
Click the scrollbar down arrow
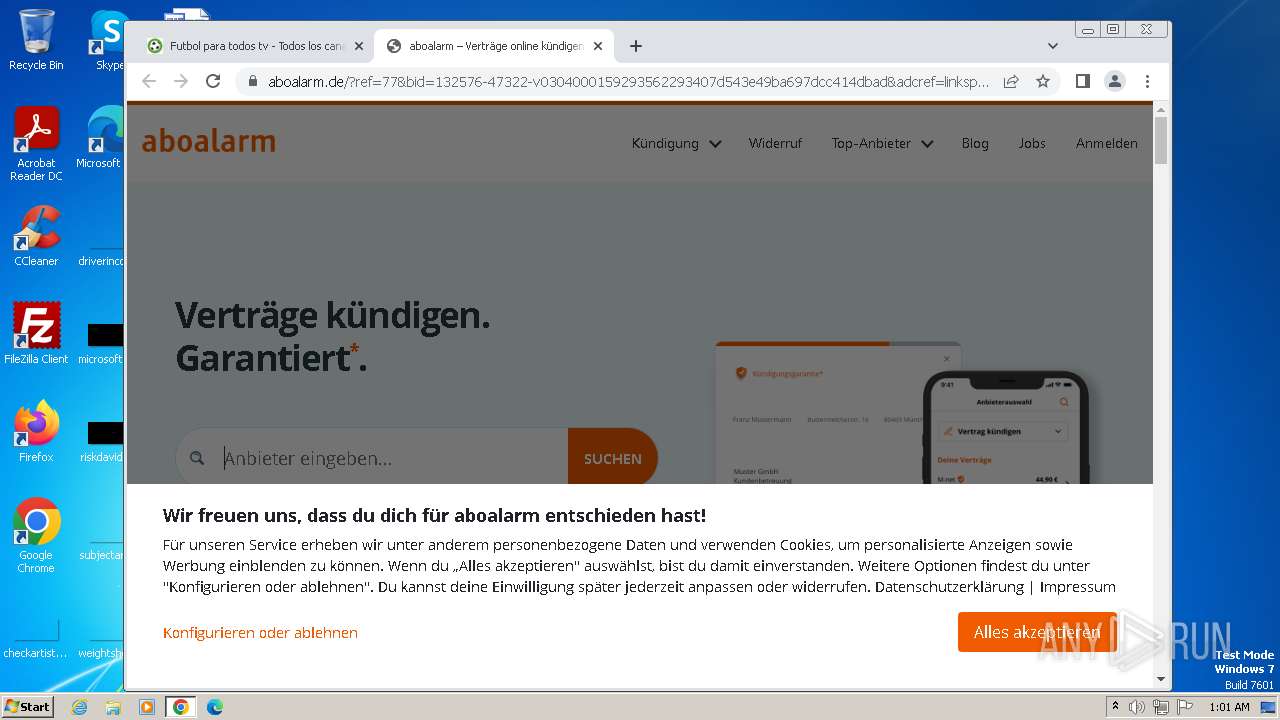click(x=1161, y=679)
